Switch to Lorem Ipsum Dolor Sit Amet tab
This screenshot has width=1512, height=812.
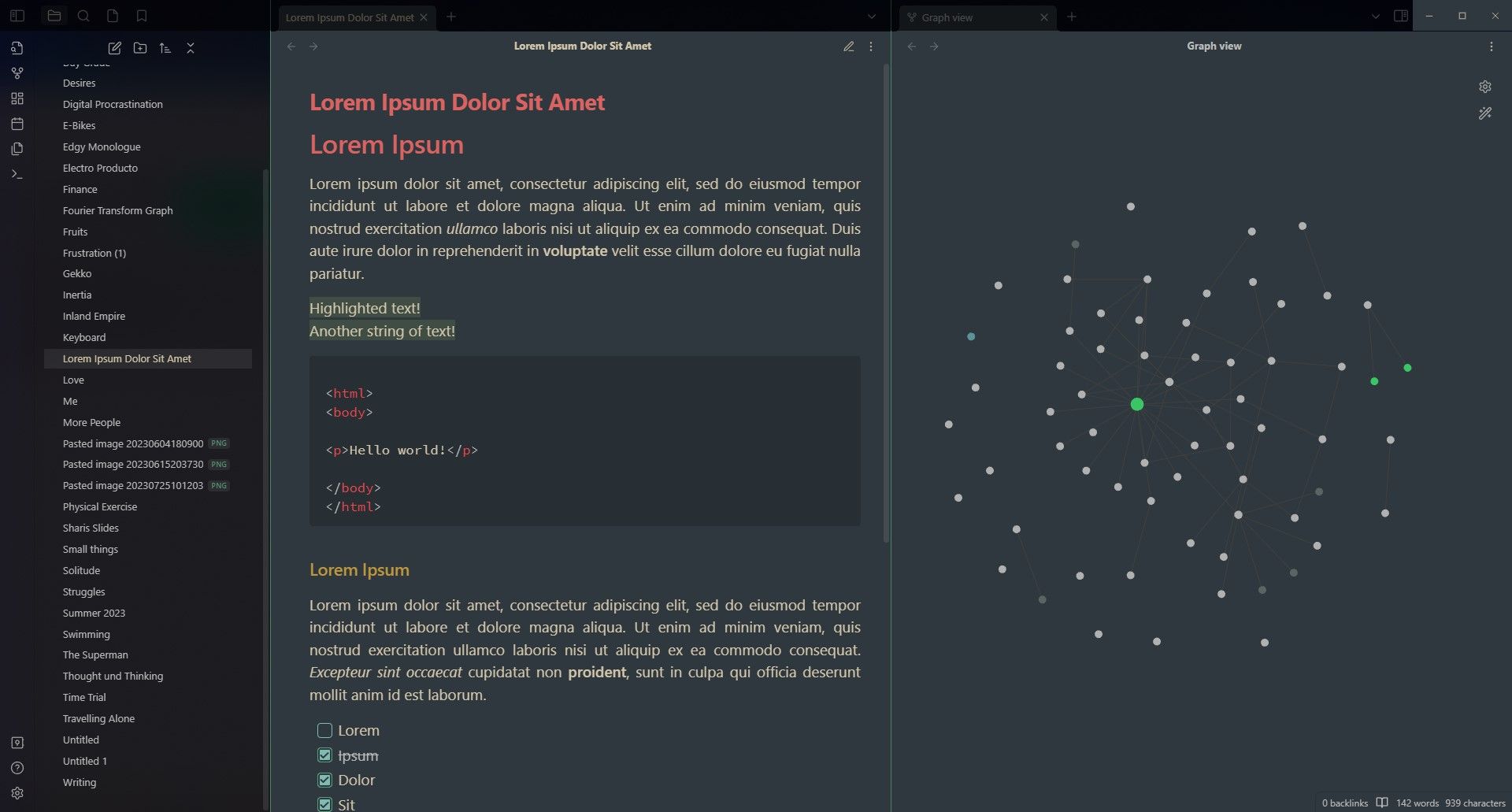click(349, 17)
